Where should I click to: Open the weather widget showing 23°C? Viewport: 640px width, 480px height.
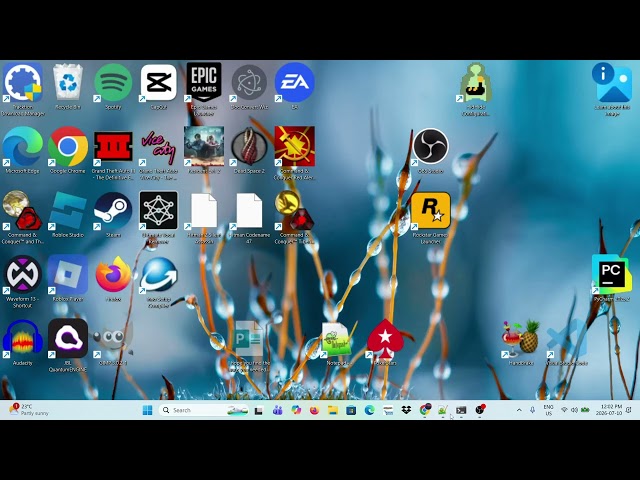29,410
